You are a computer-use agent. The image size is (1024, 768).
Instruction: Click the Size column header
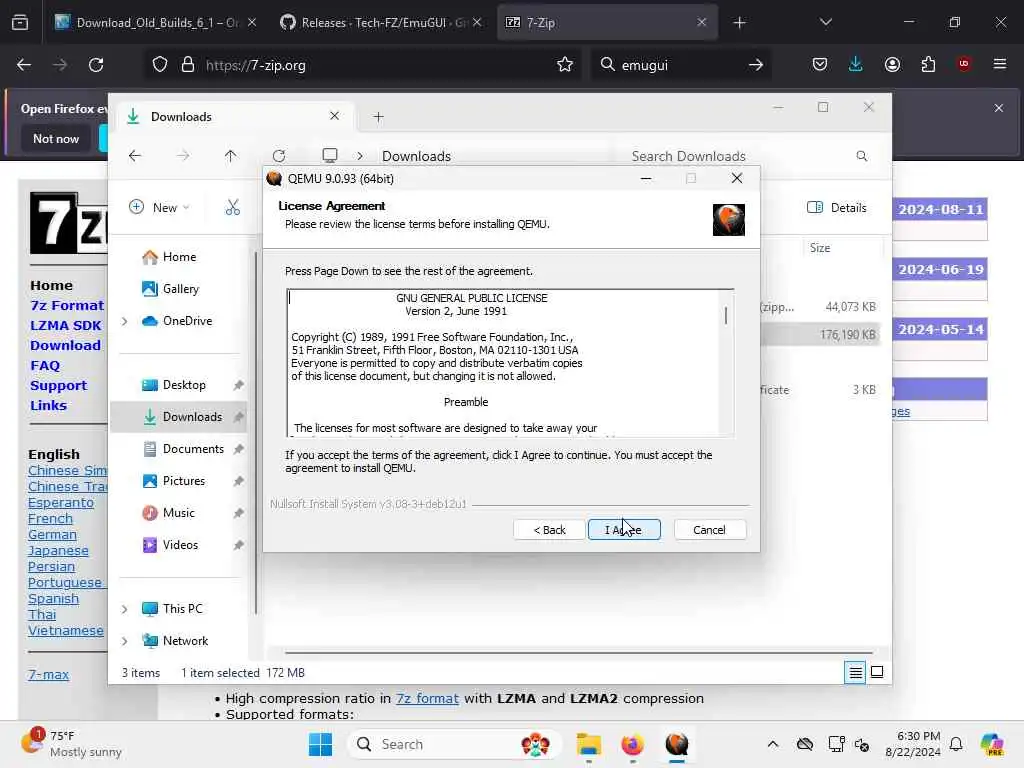click(842, 248)
